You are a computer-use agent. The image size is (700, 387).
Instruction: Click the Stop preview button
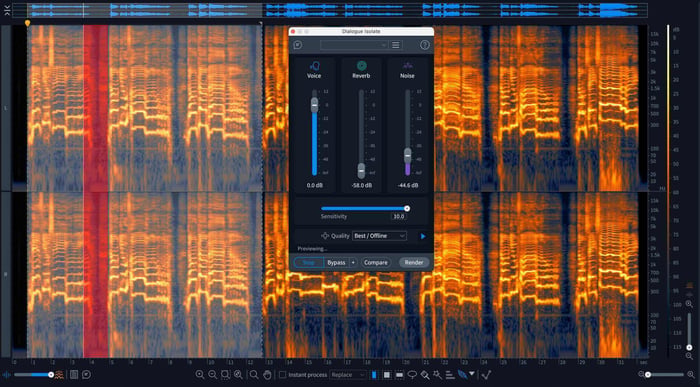pyautogui.click(x=309, y=262)
